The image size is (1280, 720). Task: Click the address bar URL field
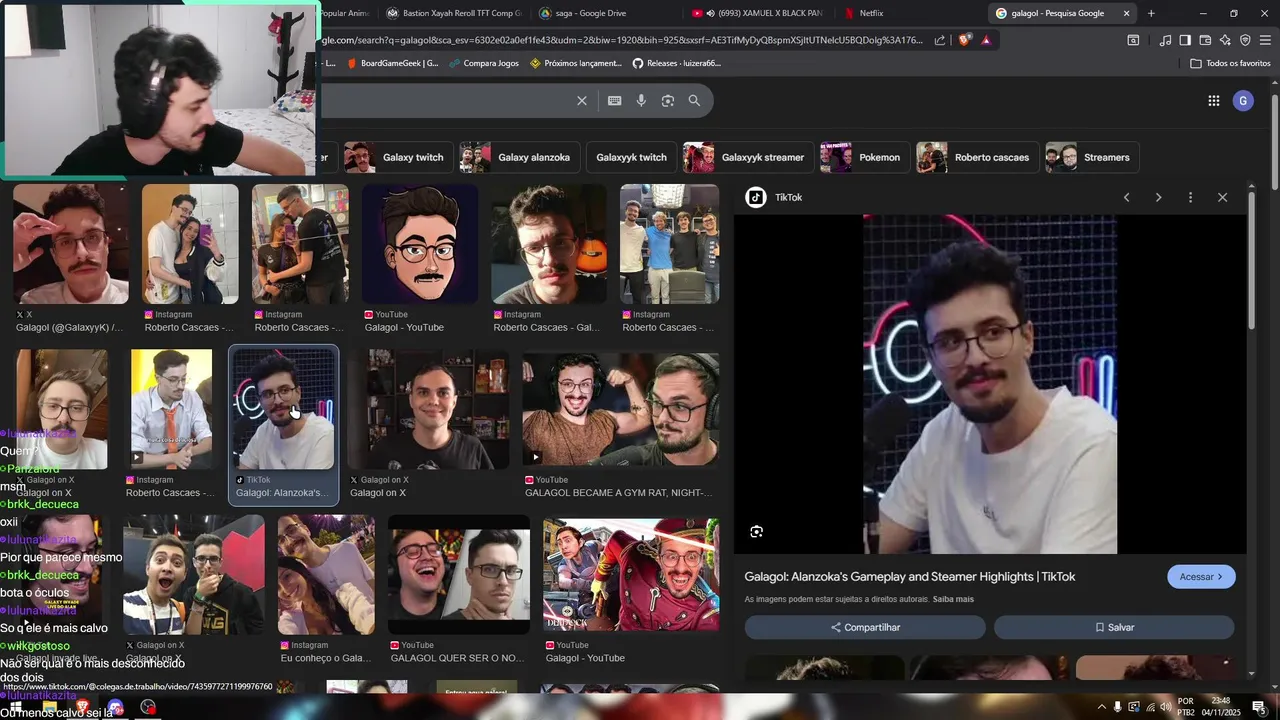(620, 40)
